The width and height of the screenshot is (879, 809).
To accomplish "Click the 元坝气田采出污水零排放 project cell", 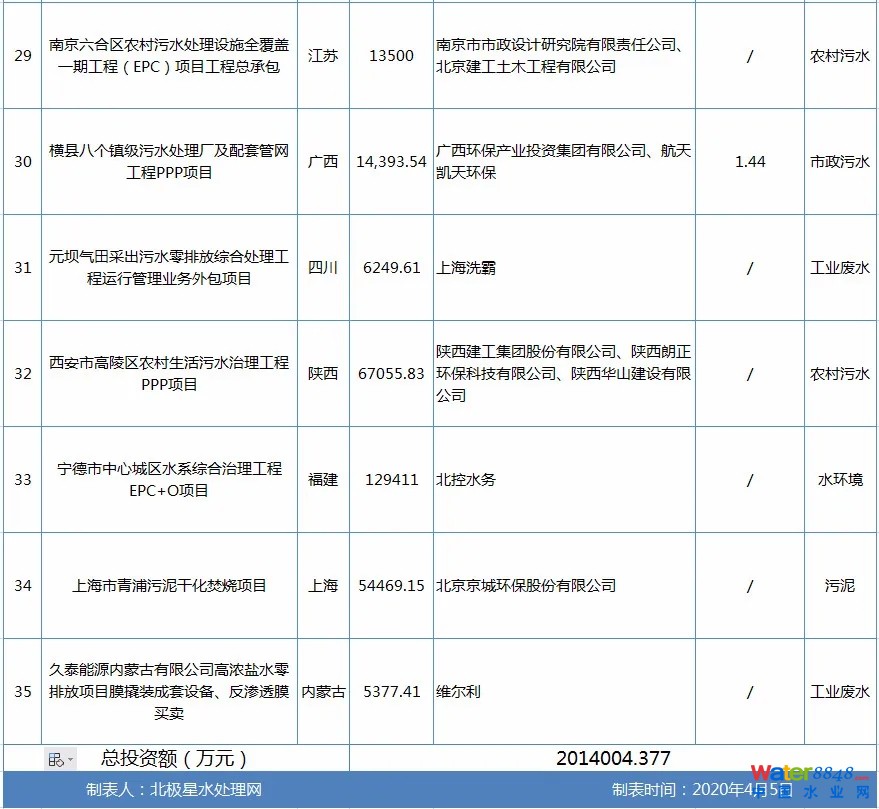I will pyautogui.click(x=169, y=268).
